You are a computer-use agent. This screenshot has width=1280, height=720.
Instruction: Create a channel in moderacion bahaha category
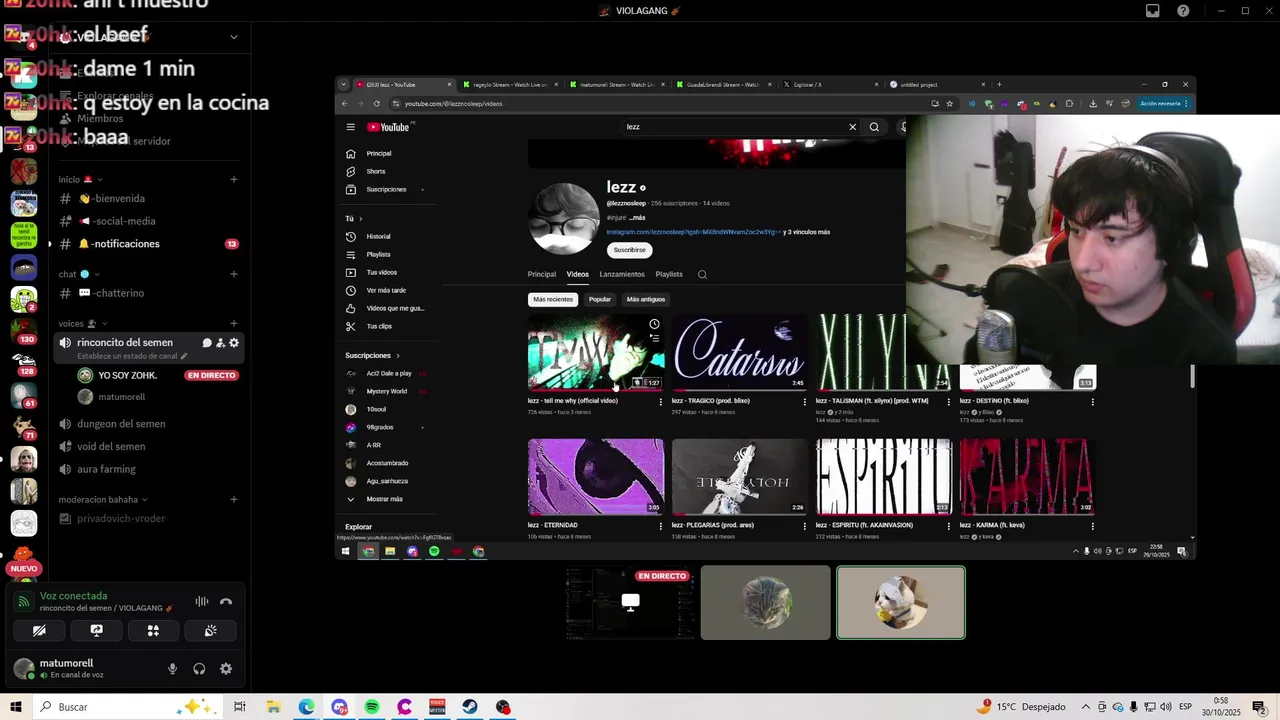pyautogui.click(x=234, y=499)
